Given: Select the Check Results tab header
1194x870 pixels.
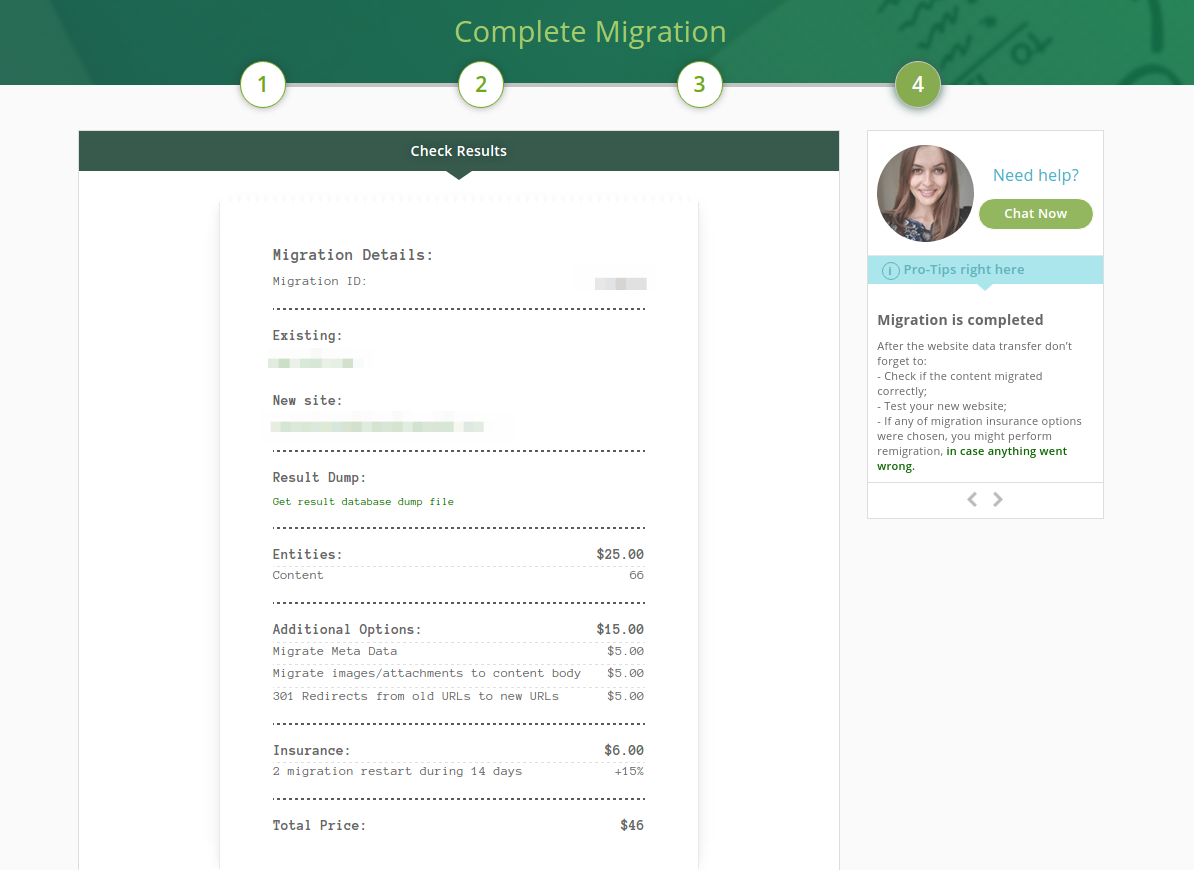Looking at the screenshot, I should click(x=459, y=151).
